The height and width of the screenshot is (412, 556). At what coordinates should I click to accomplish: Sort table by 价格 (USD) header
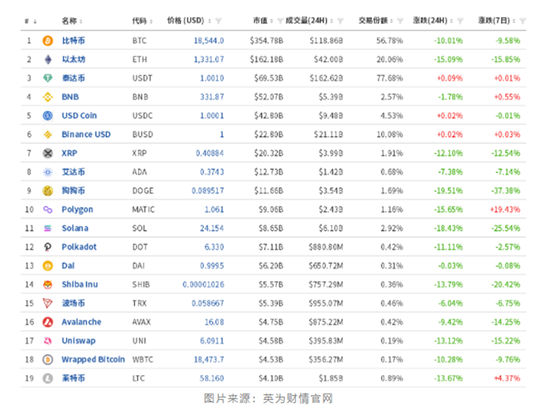[189, 21]
